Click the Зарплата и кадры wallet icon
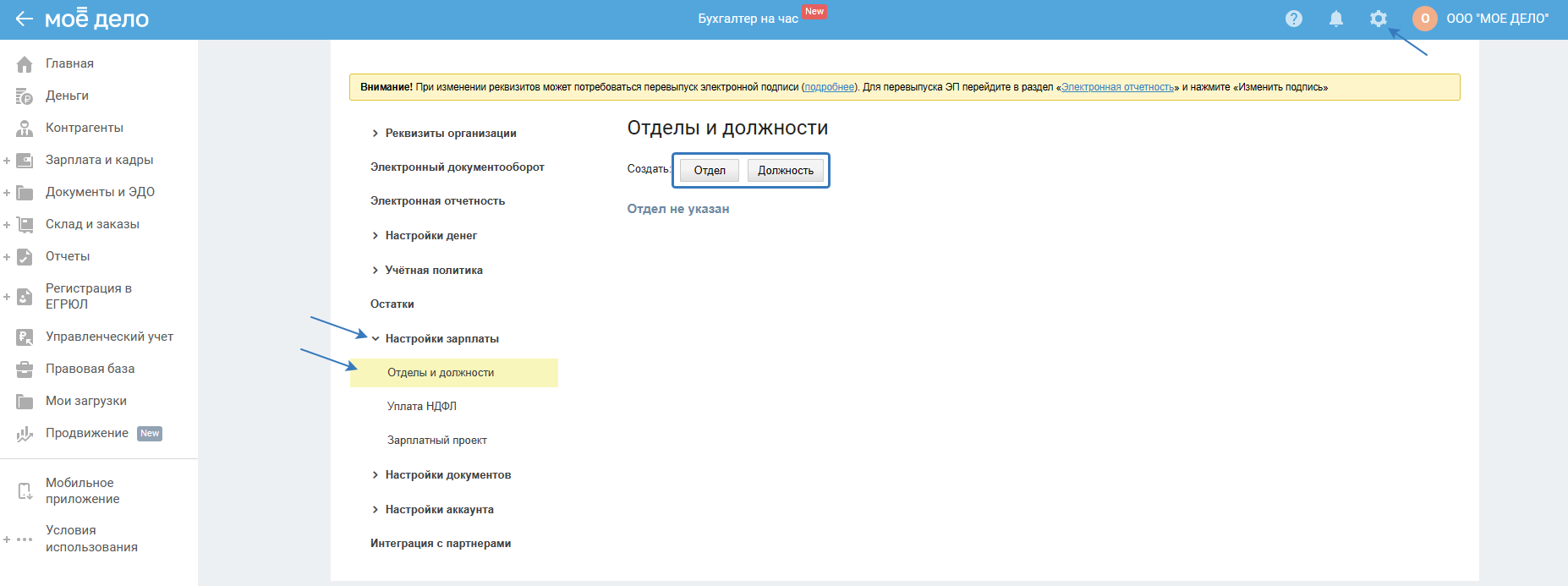The height and width of the screenshot is (586, 1568). 25,161
